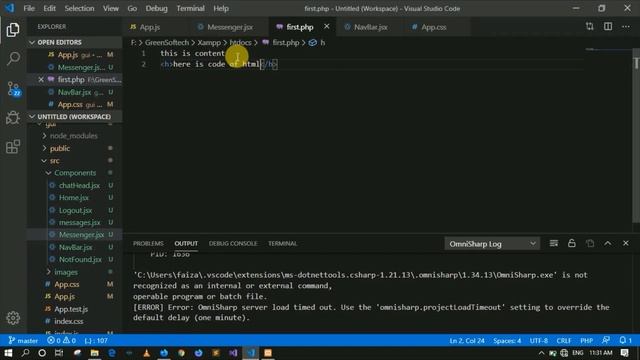Open the Extensions view in activity bar
Image resolution: width=640 pixels, height=360 pixels.
tap(13, 147)
